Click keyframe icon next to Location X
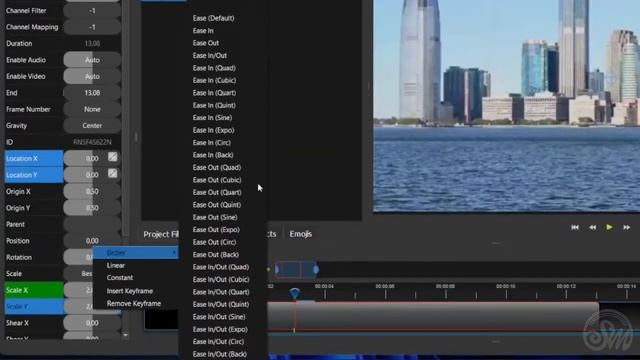The image size is (640, 360). click(x=113, y=157)
